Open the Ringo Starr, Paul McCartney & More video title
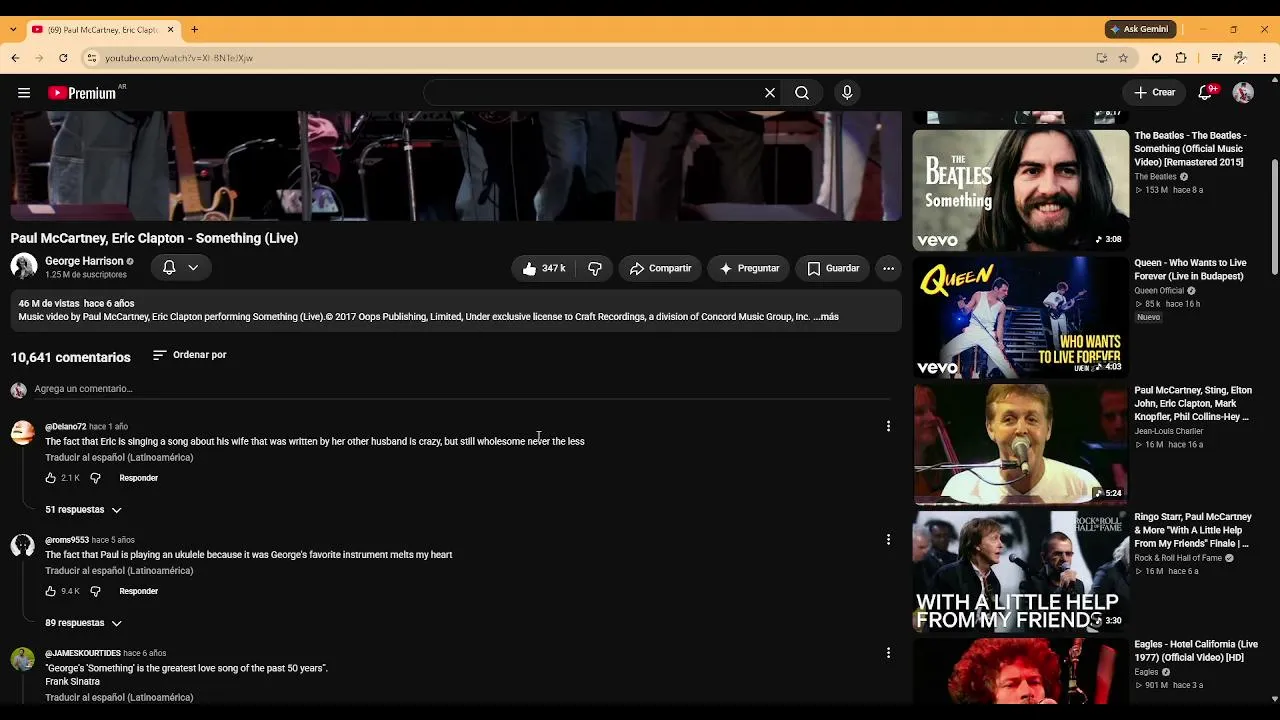Viewport: 1280px width, 720px height. (x=1193, y=531)
